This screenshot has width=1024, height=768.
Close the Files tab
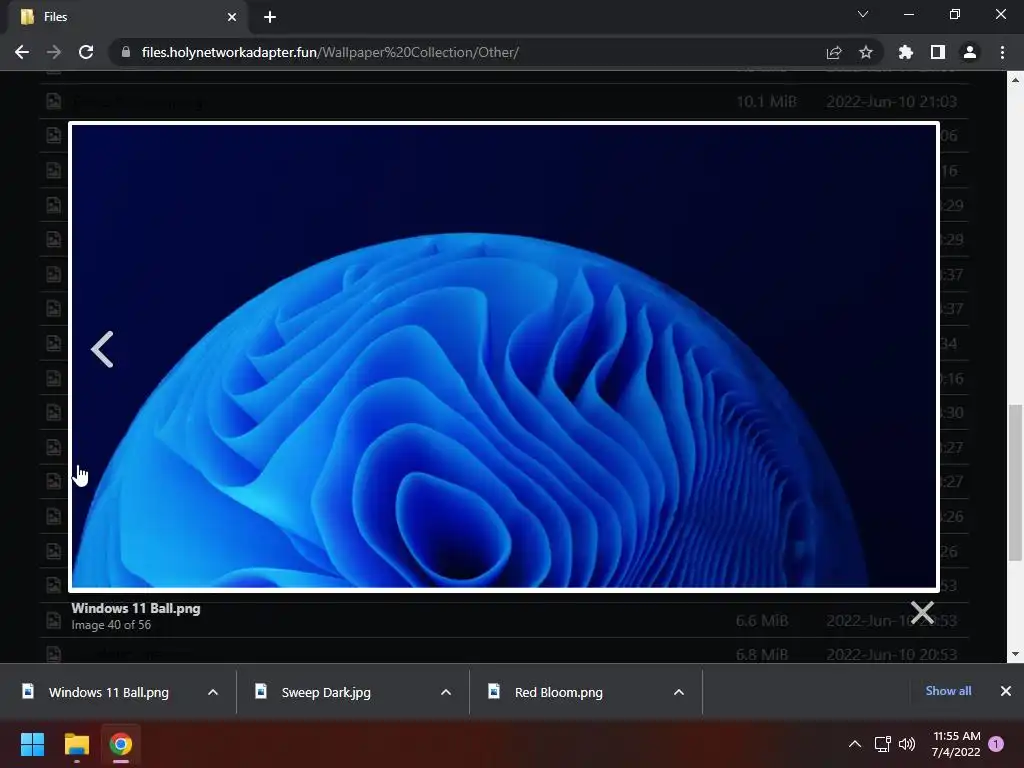pyautogui.click(x=232, y=17)
